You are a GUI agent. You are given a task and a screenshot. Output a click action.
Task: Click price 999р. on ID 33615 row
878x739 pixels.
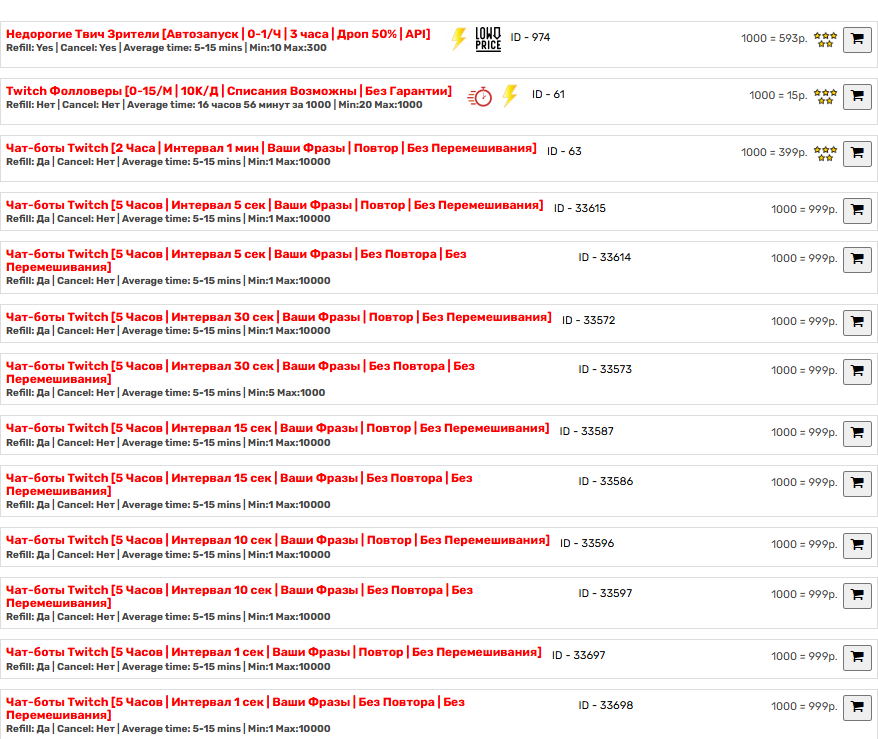tap(804, 209)
